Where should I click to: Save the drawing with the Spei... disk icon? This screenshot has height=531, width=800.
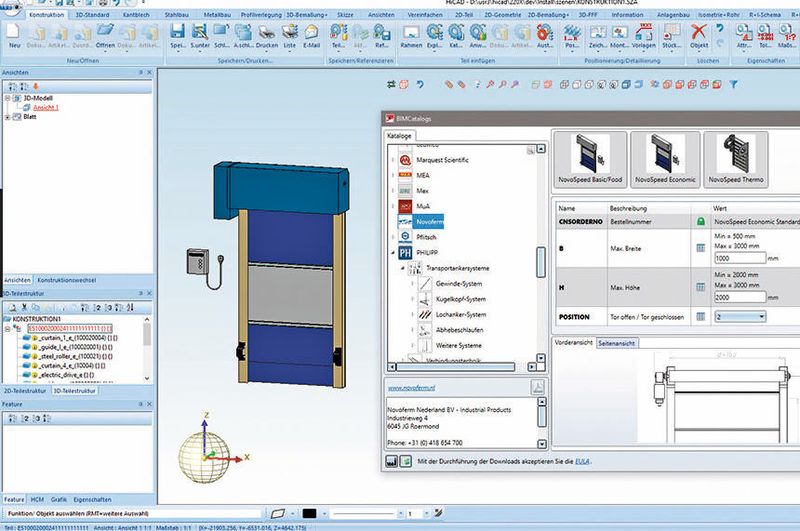coord(178,32)
